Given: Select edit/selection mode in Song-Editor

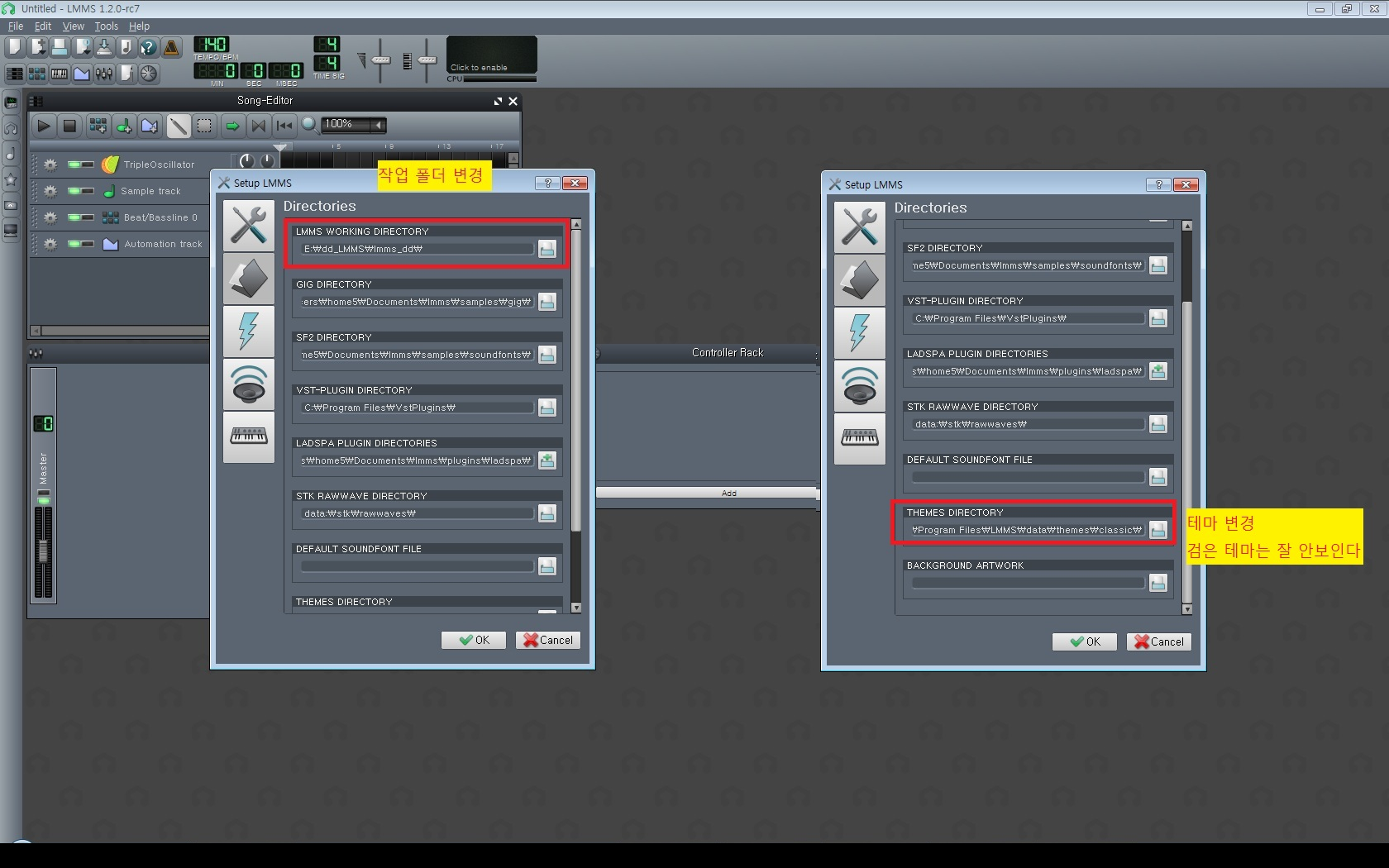Looking at the screenshot, I should click(204, 126).
